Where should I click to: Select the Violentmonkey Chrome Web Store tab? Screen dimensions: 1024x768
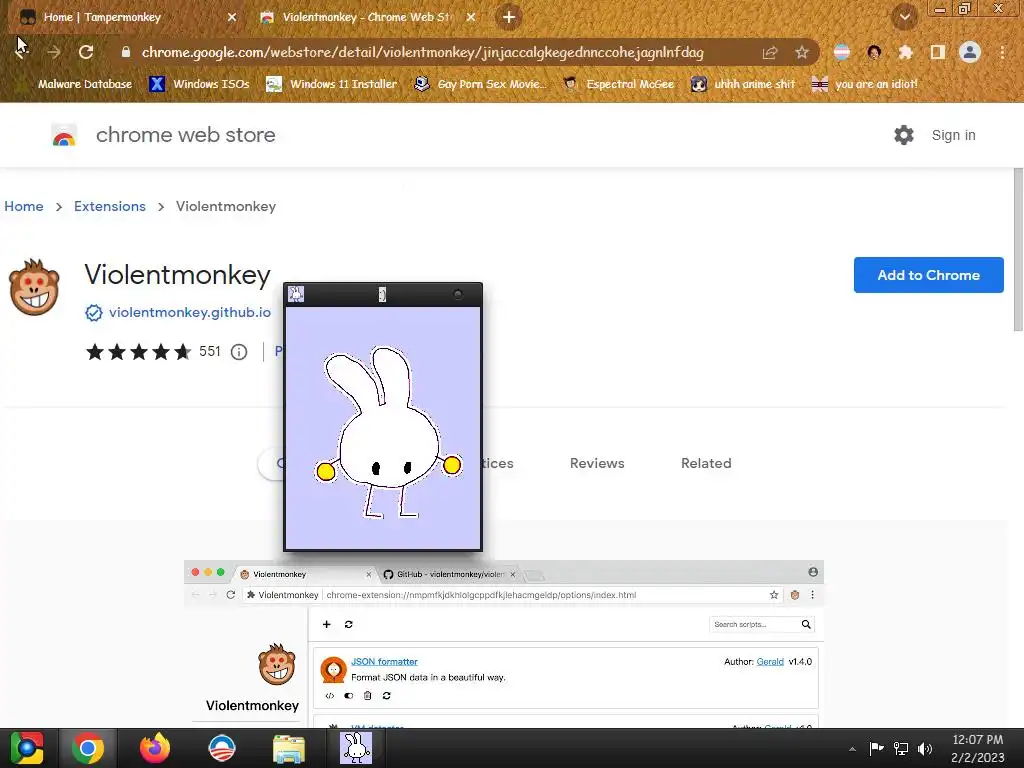[x=368, y=18]
